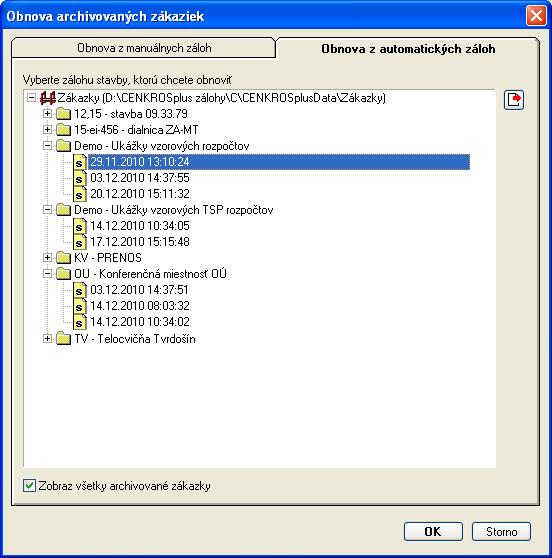
Task: Select backup 14.12.2010 10:34:02
Action: (140, 322)
